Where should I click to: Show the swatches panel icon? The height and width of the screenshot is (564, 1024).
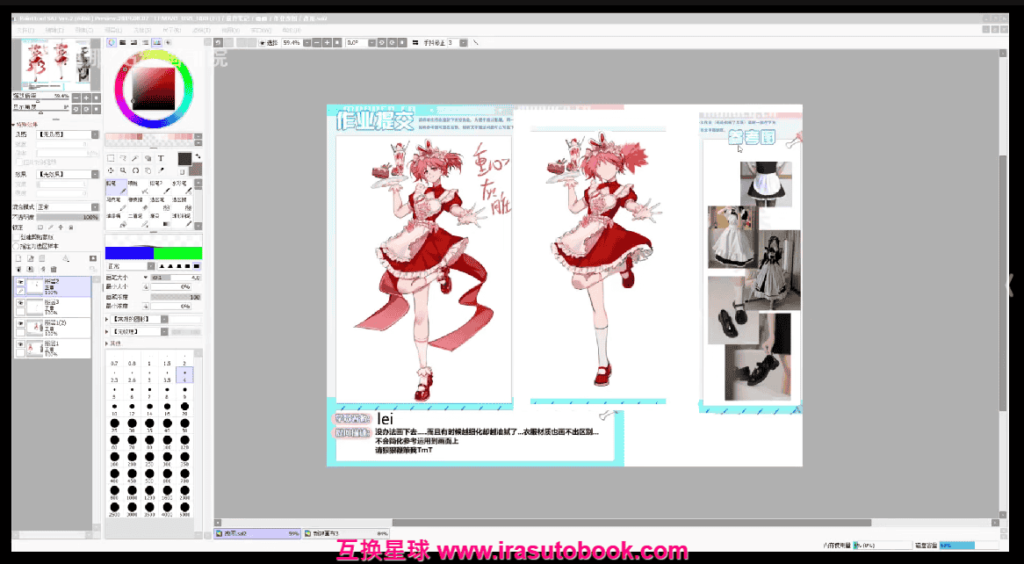[x=157, y=42]
